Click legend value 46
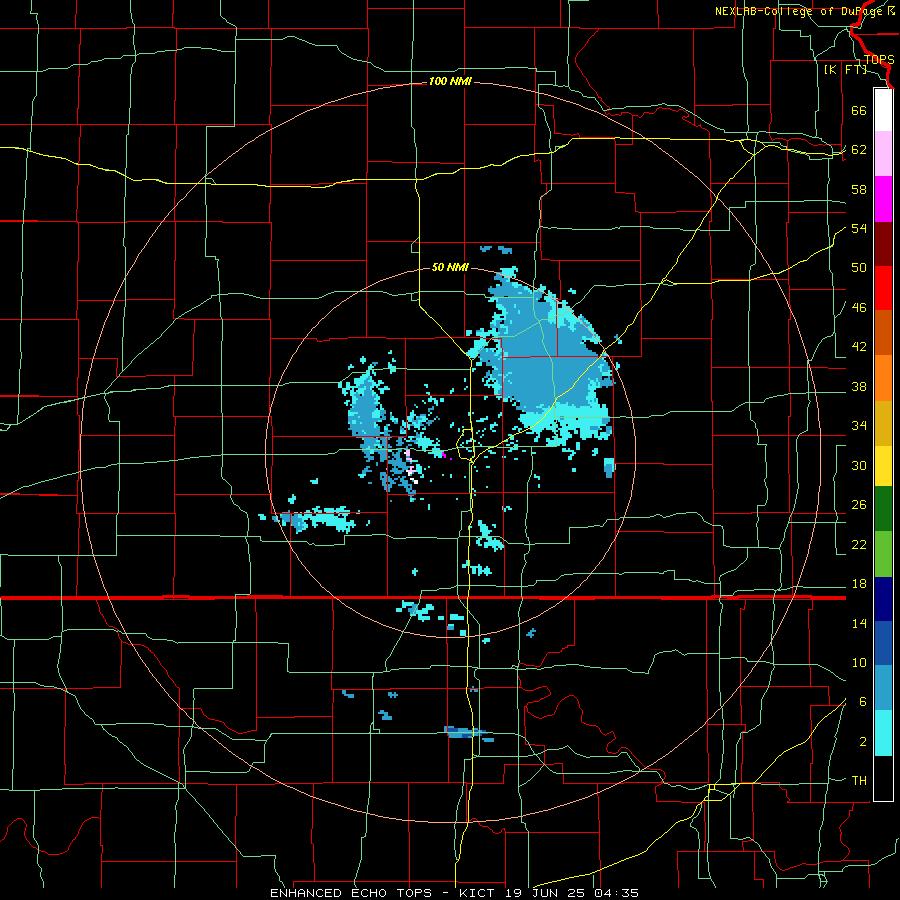Screen dimensions: 900x900 [x=859, y=308]
